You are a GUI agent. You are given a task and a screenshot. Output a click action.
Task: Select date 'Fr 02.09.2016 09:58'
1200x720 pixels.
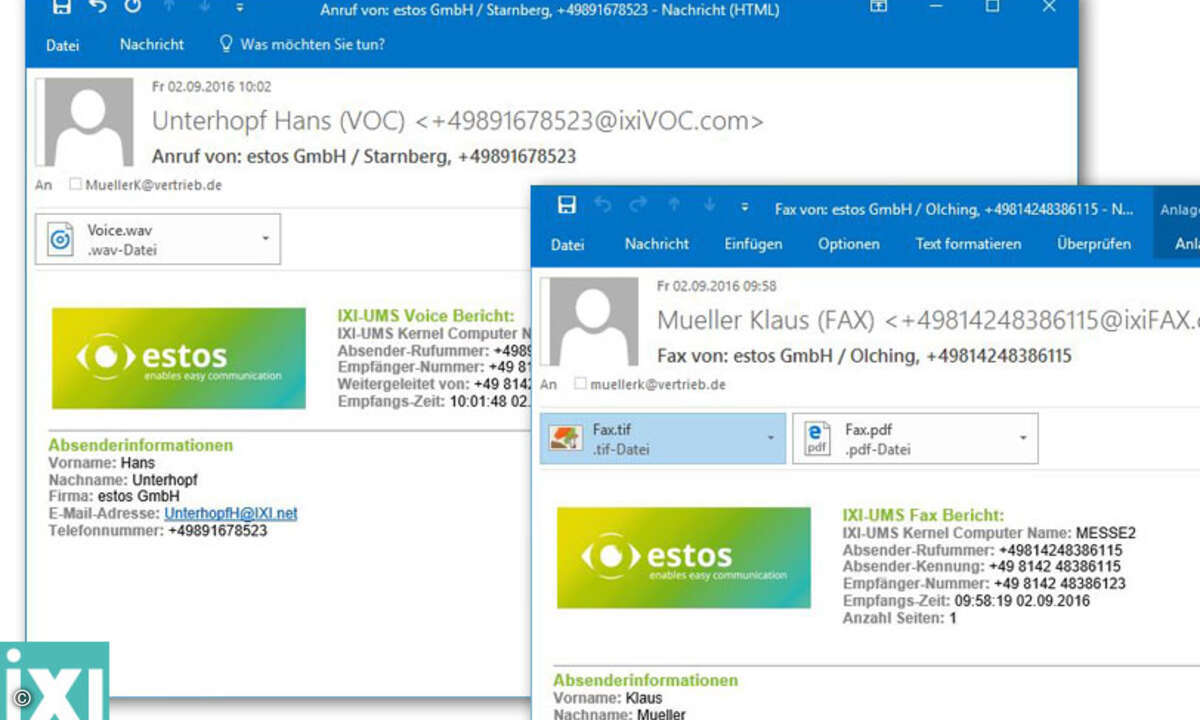pos(716,286)
